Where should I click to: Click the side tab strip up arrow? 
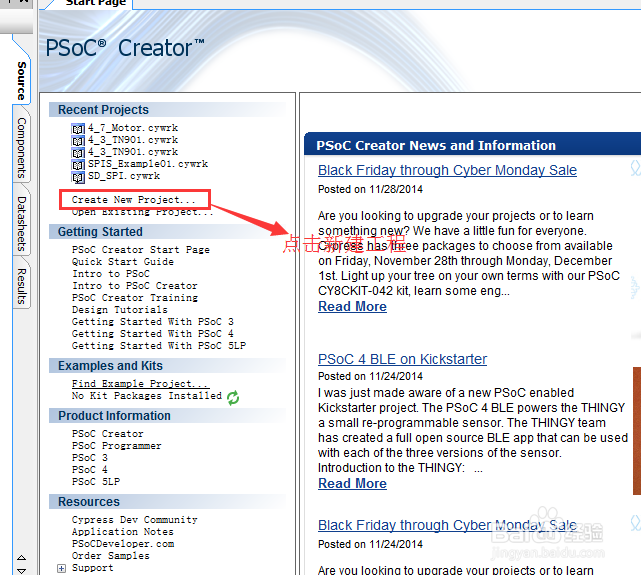point(22,558)
